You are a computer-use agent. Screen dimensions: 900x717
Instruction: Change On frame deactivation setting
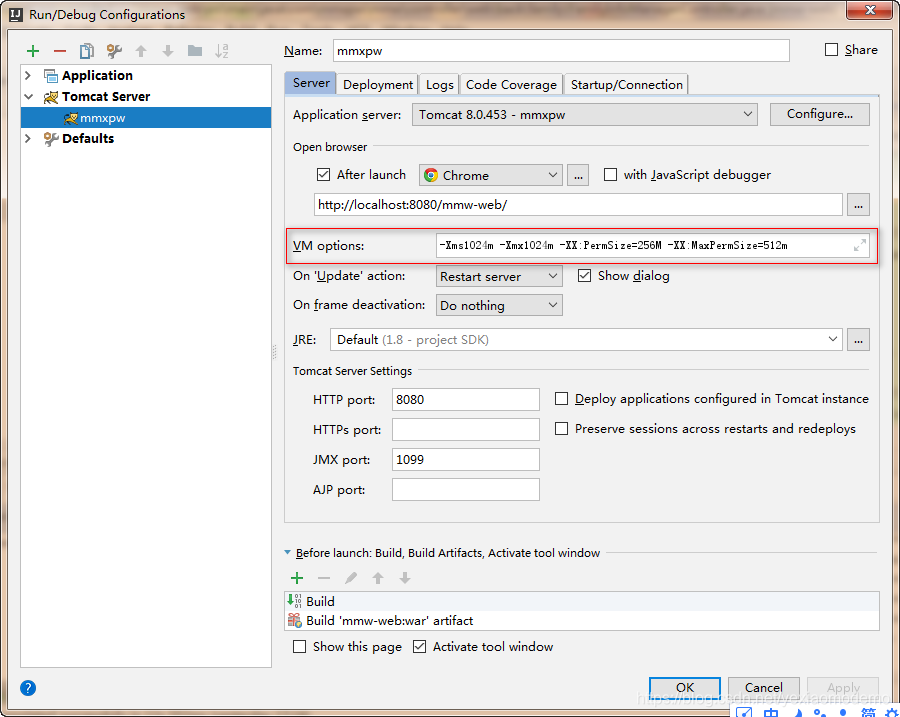click(x=498, y=305)
